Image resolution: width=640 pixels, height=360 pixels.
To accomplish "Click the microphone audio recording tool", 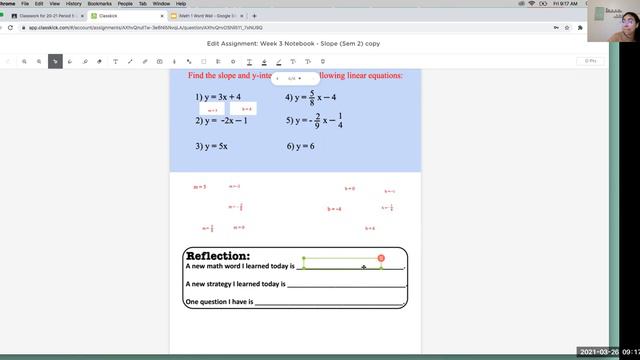I will pyautogui.click(x=174, y=62).
